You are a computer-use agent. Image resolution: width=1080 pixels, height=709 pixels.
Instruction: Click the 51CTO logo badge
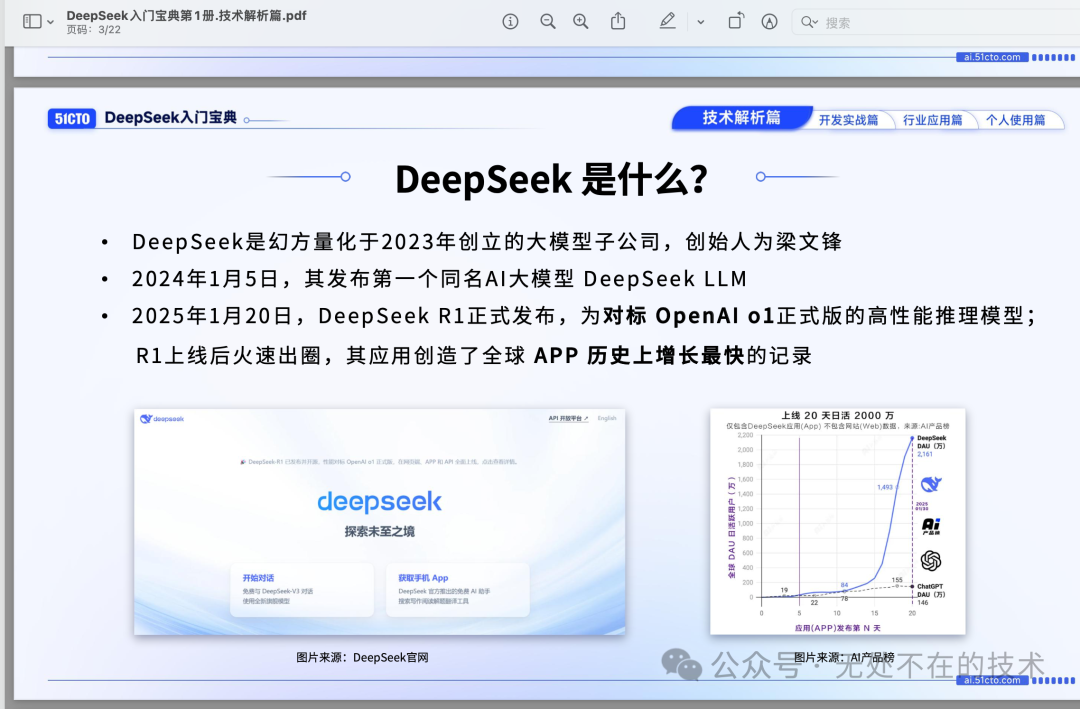point(72,119)
